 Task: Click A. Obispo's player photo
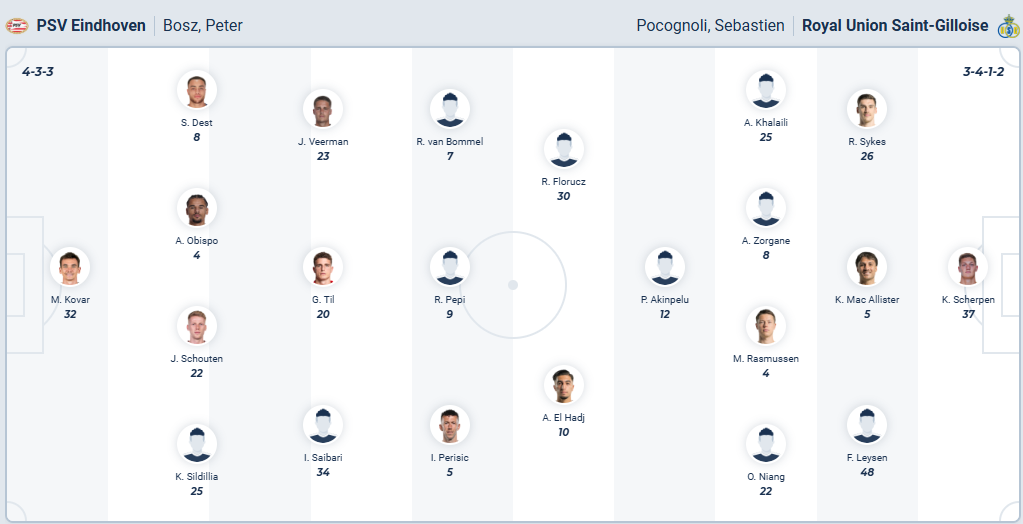(x=197, y=209)
